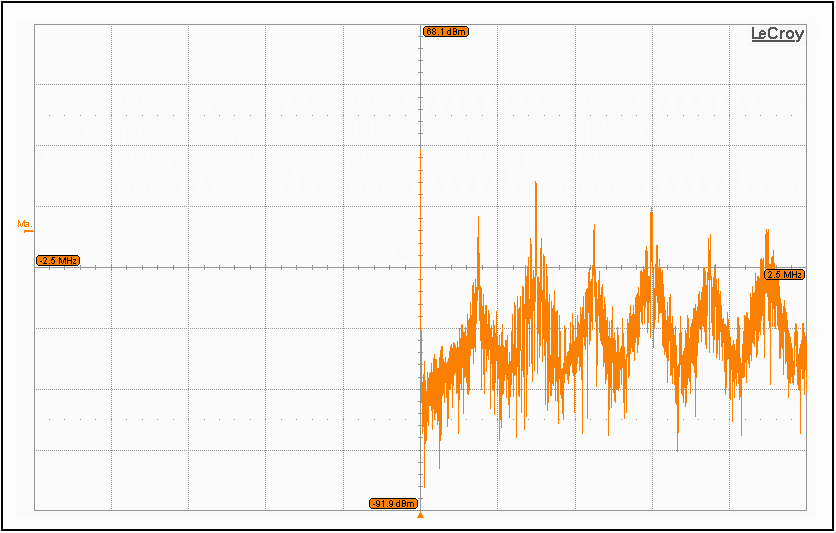Image resolution: width=836 pixels, height=533 pixels.
Task: Click the orange trace at the right grid edge
Action: (x=804, y=360)
